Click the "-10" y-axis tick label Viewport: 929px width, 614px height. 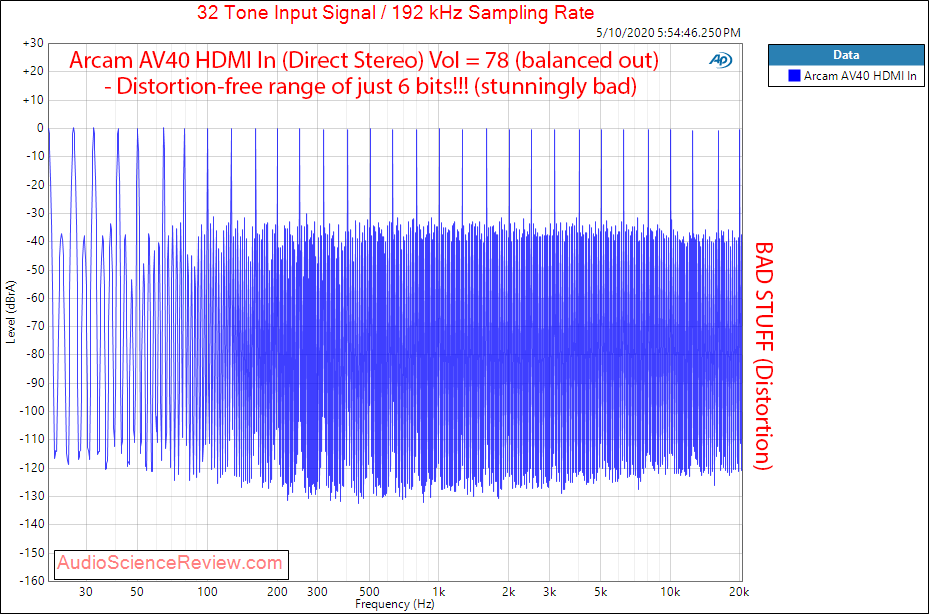tap(34, 156)
